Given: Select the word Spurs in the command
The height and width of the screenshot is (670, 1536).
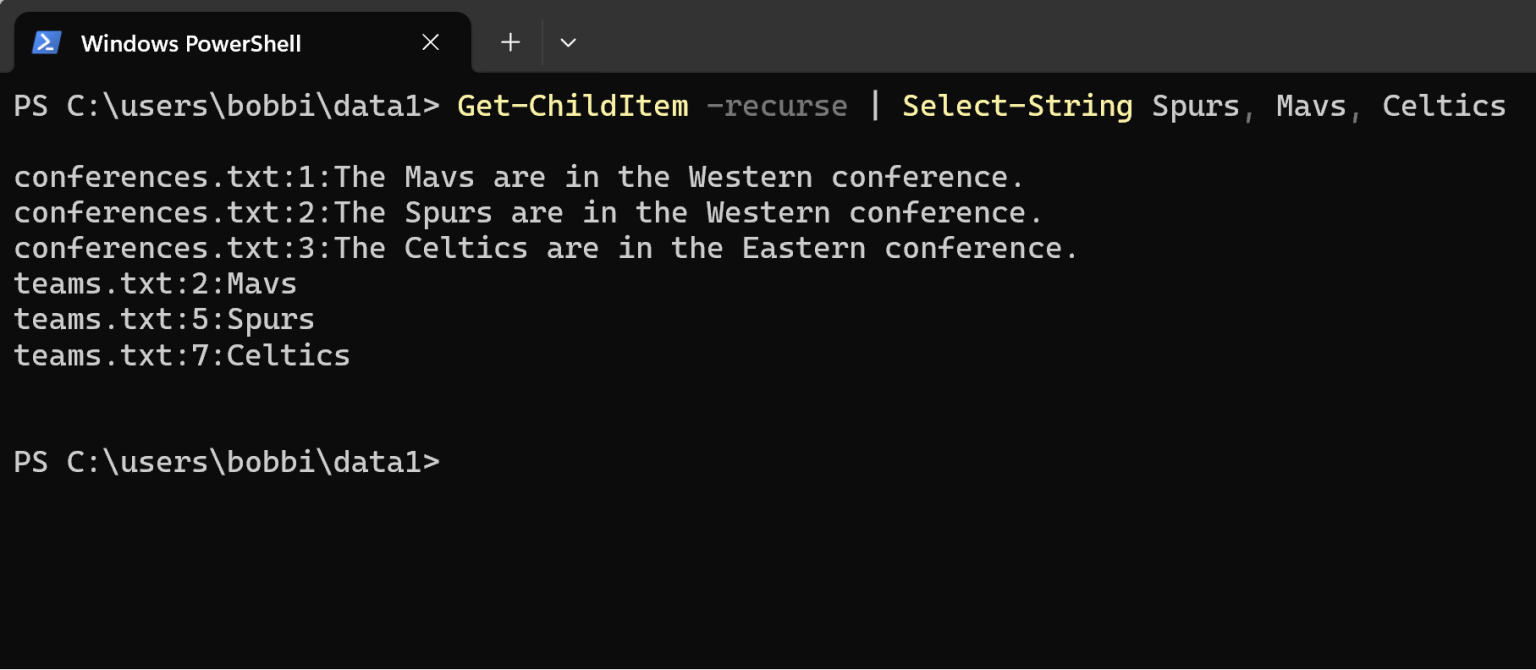Looking at the screenshot, I should [1194, 105].
